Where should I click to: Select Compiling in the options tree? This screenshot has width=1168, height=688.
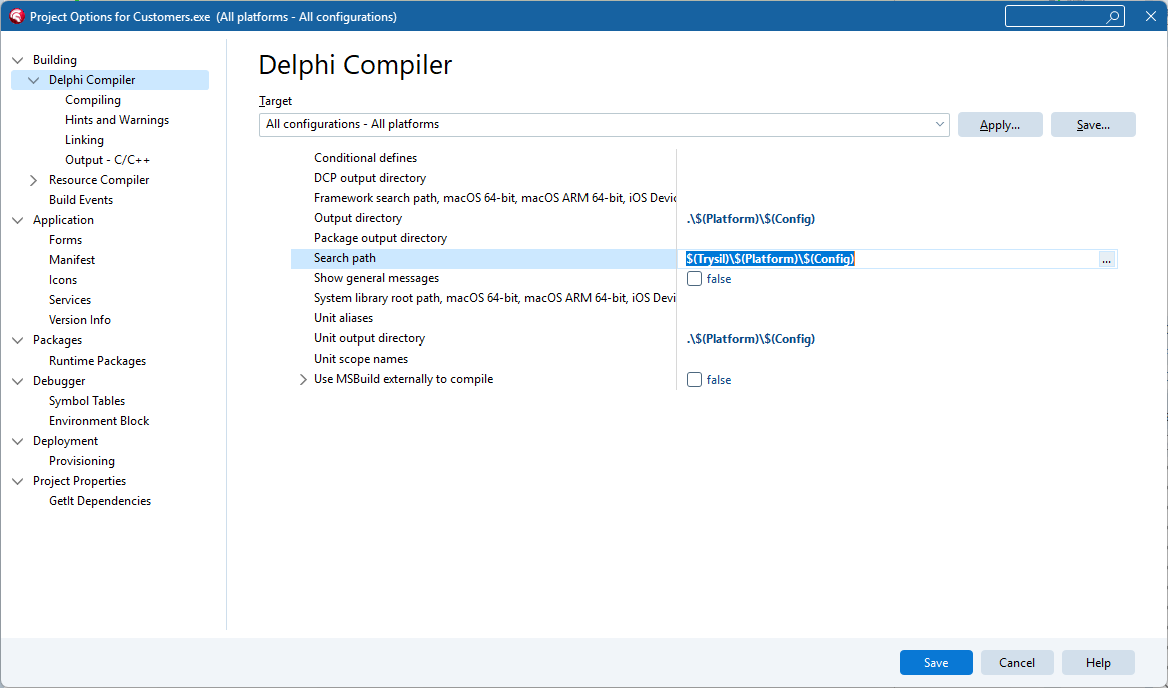click(x=93, y=100)
